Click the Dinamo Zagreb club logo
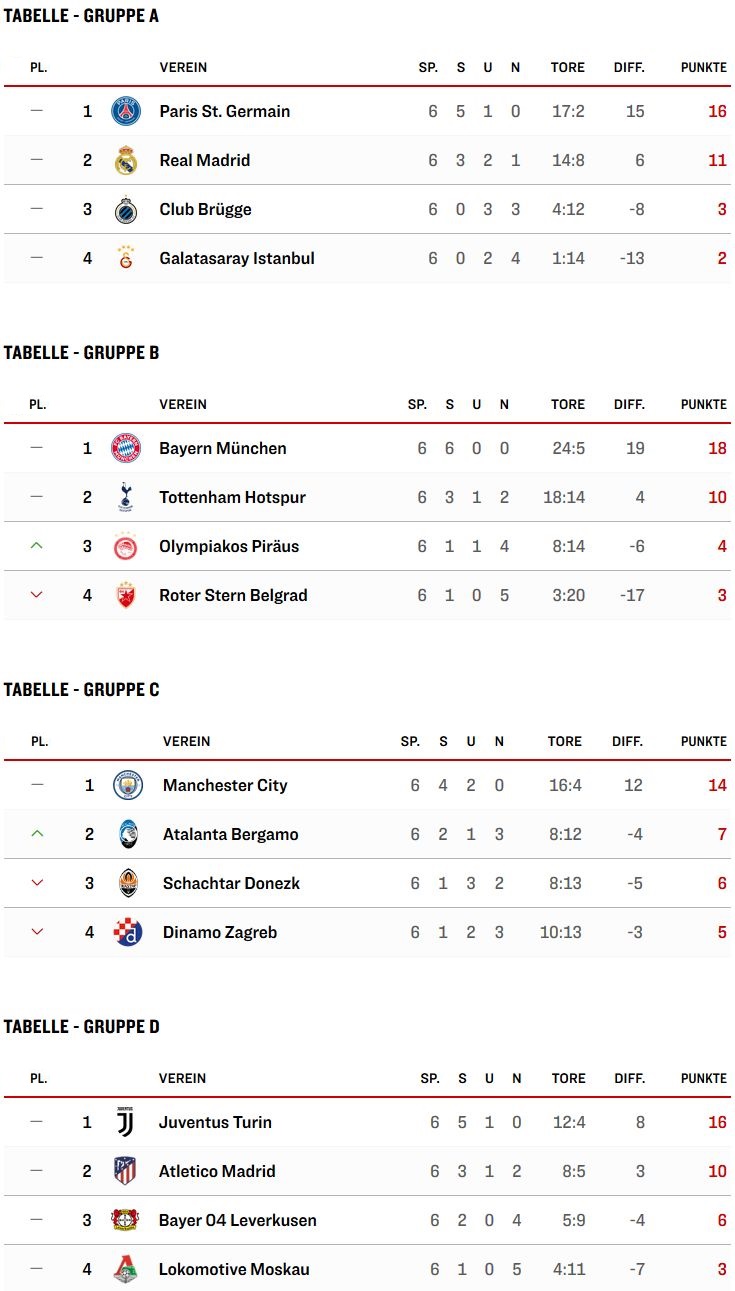735x1291 pixels. [128, 932]
